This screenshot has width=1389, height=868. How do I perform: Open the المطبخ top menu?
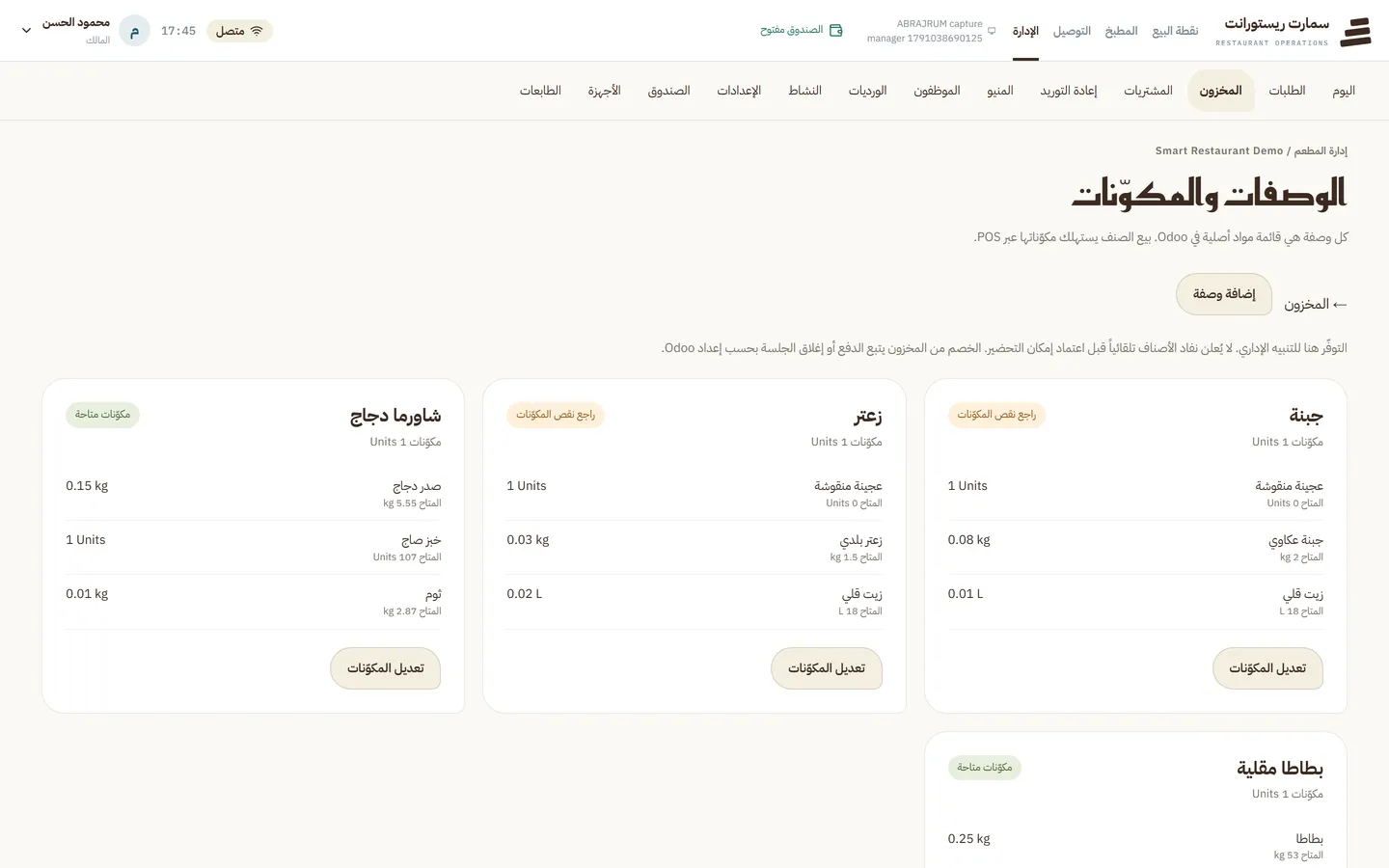[1121, 31]
